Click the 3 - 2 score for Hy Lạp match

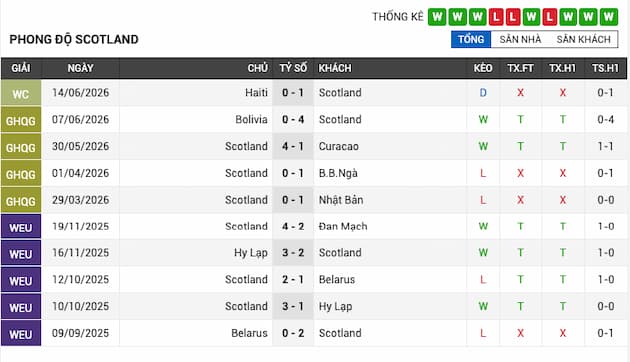pyautogui.click(x=293, y=253)
